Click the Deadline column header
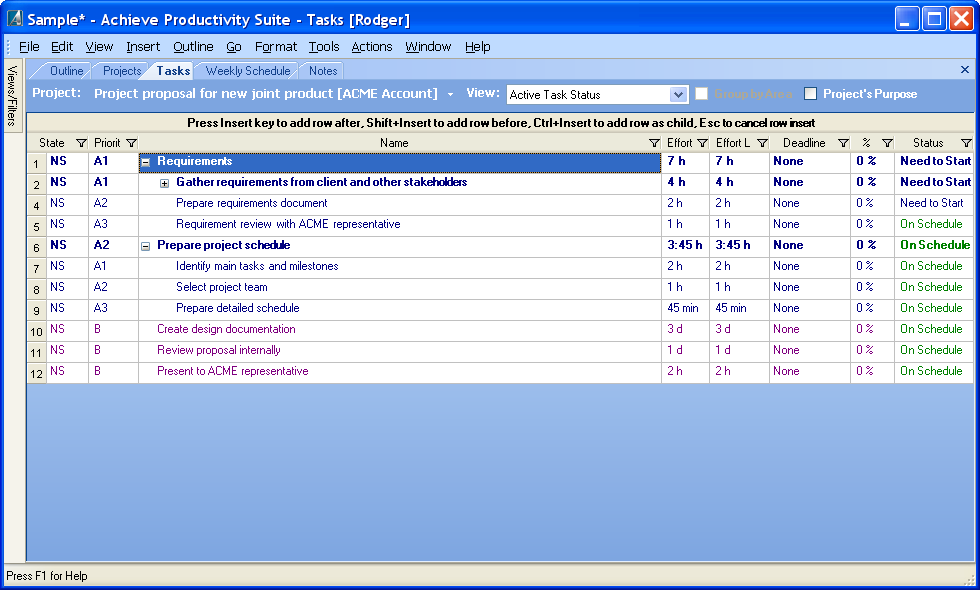 (804, 143)
